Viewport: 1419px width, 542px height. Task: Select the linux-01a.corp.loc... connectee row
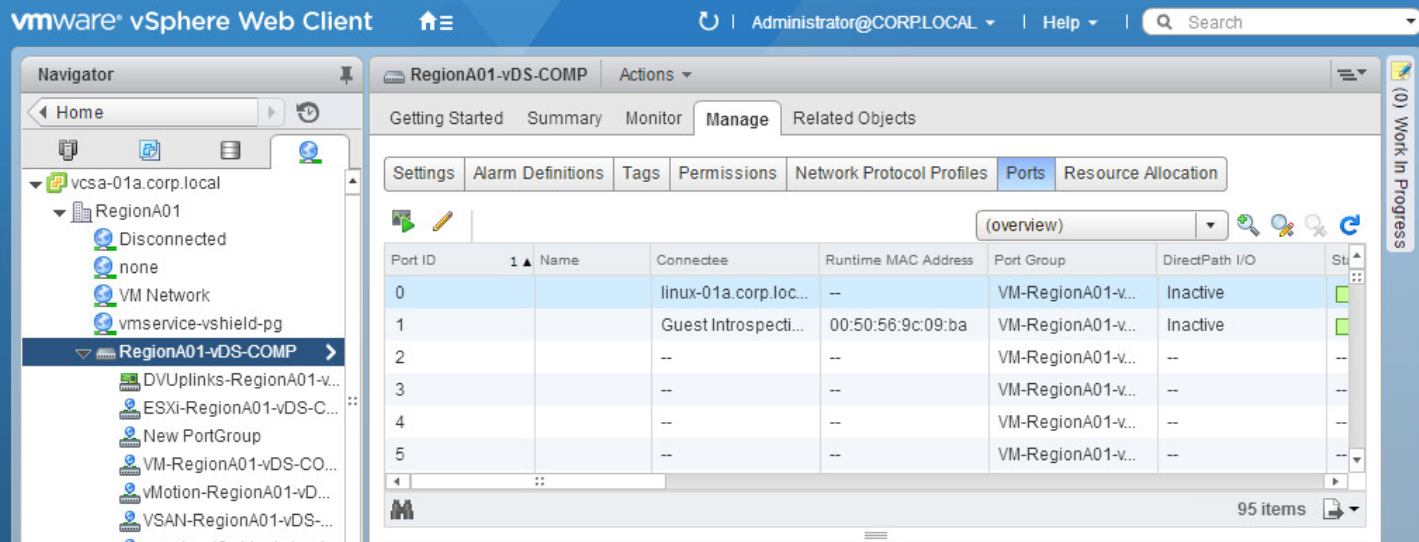coord(867,292)
